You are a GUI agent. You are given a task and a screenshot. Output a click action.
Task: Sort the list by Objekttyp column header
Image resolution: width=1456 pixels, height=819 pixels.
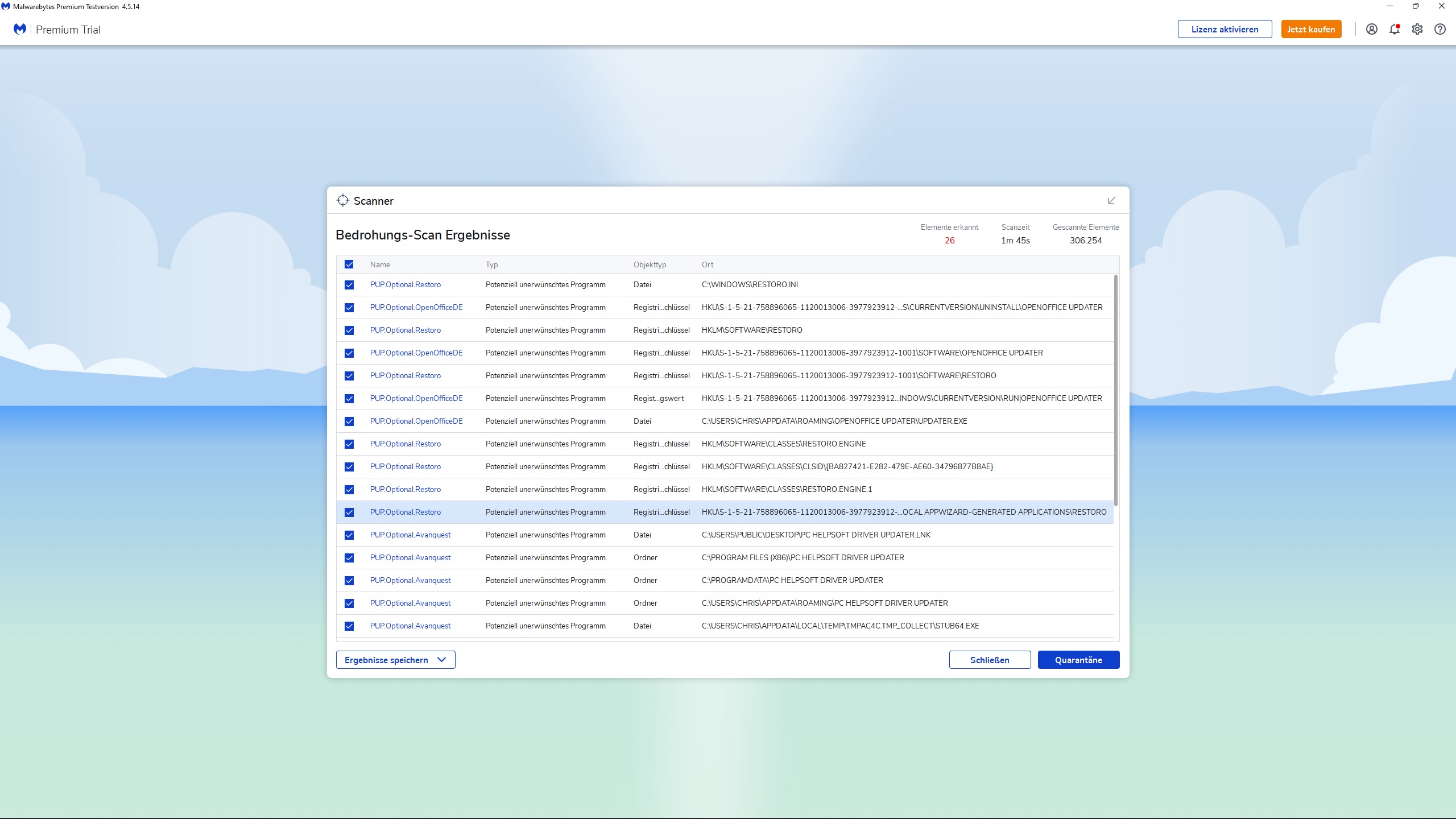(650, 264)
